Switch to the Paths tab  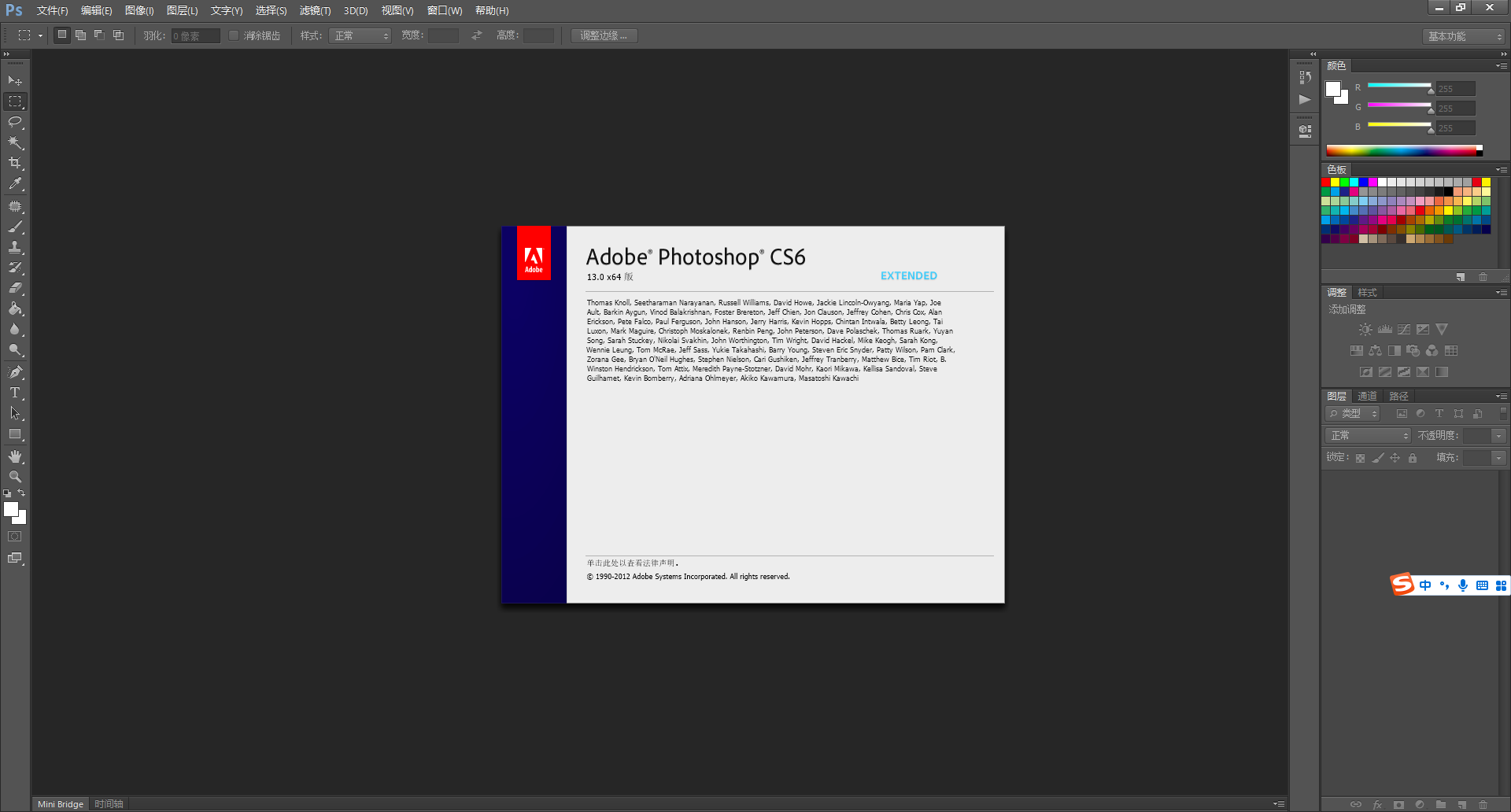pos(1398,397)
